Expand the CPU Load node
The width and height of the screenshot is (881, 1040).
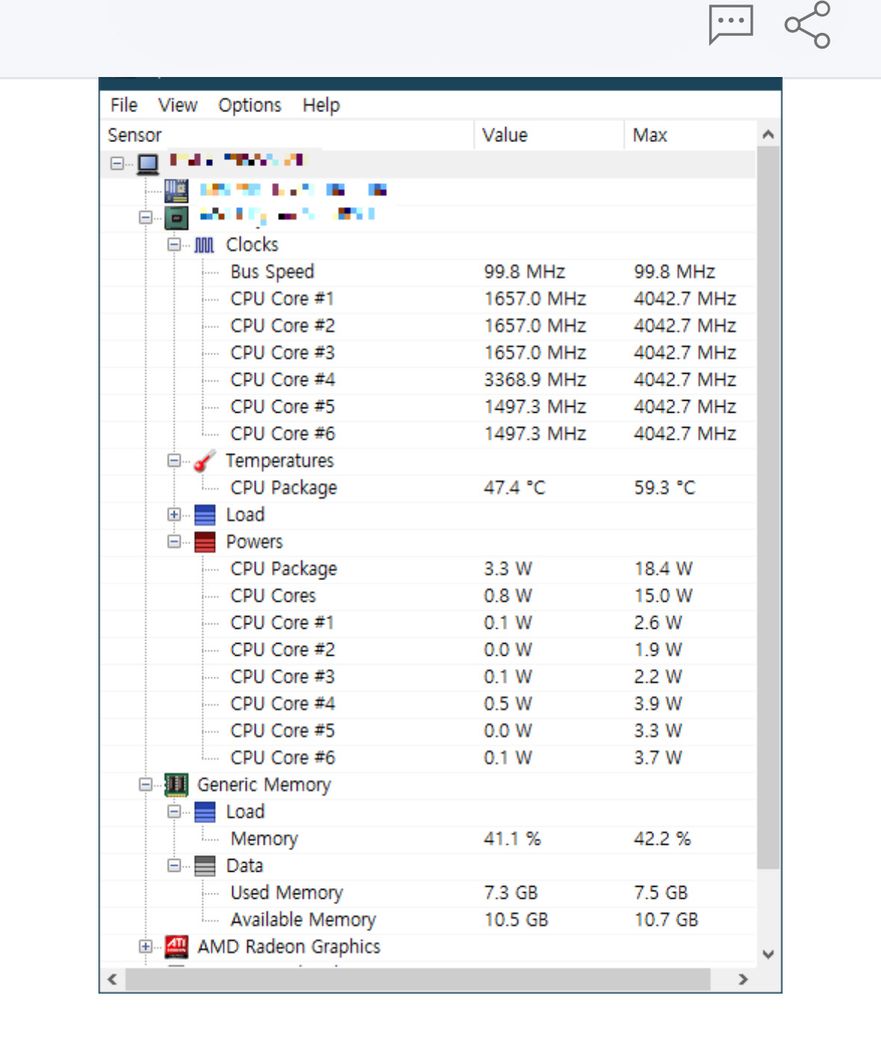(x=174, y=515)
